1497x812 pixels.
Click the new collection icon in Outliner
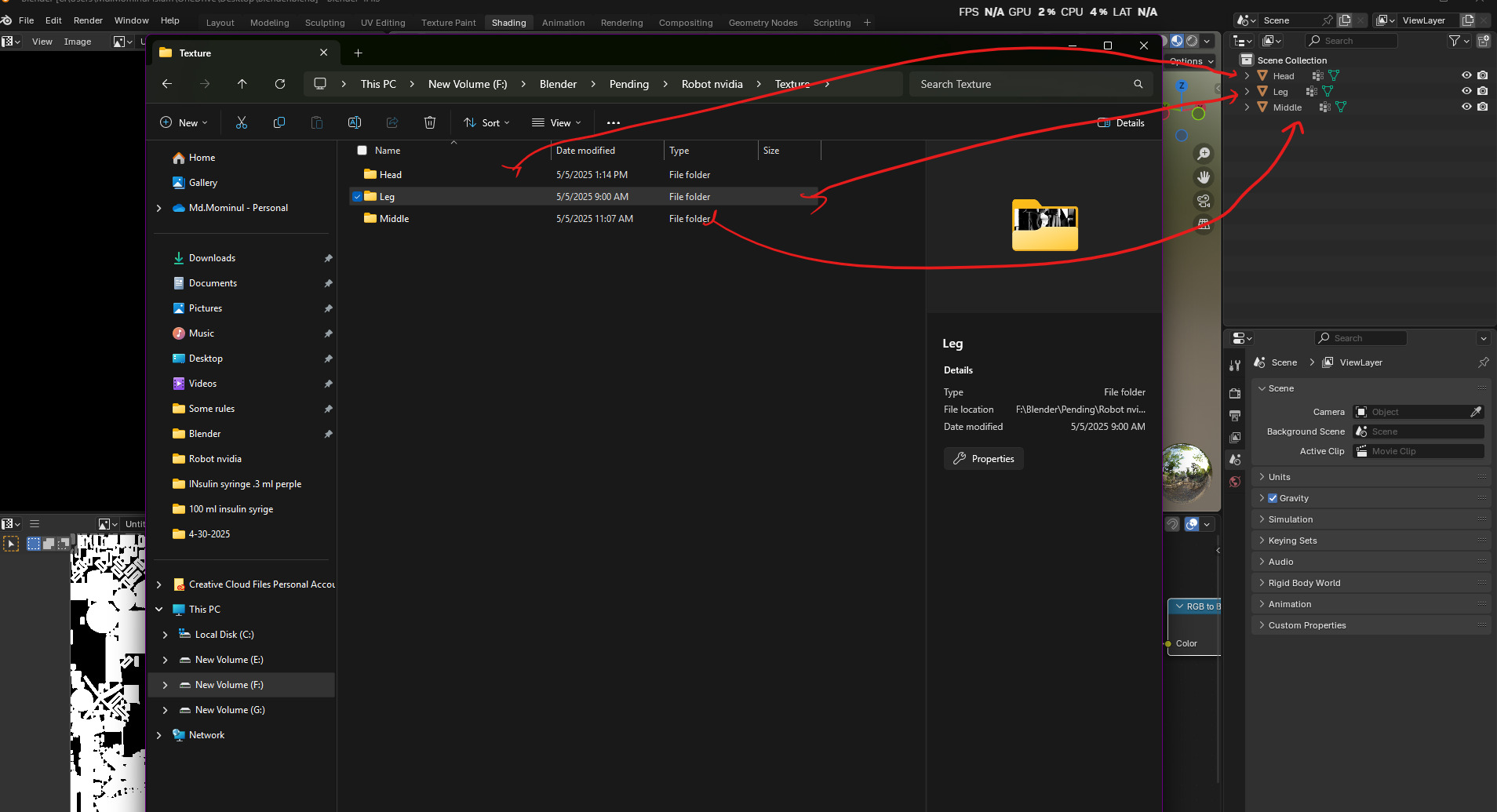tap(1483, 41)
